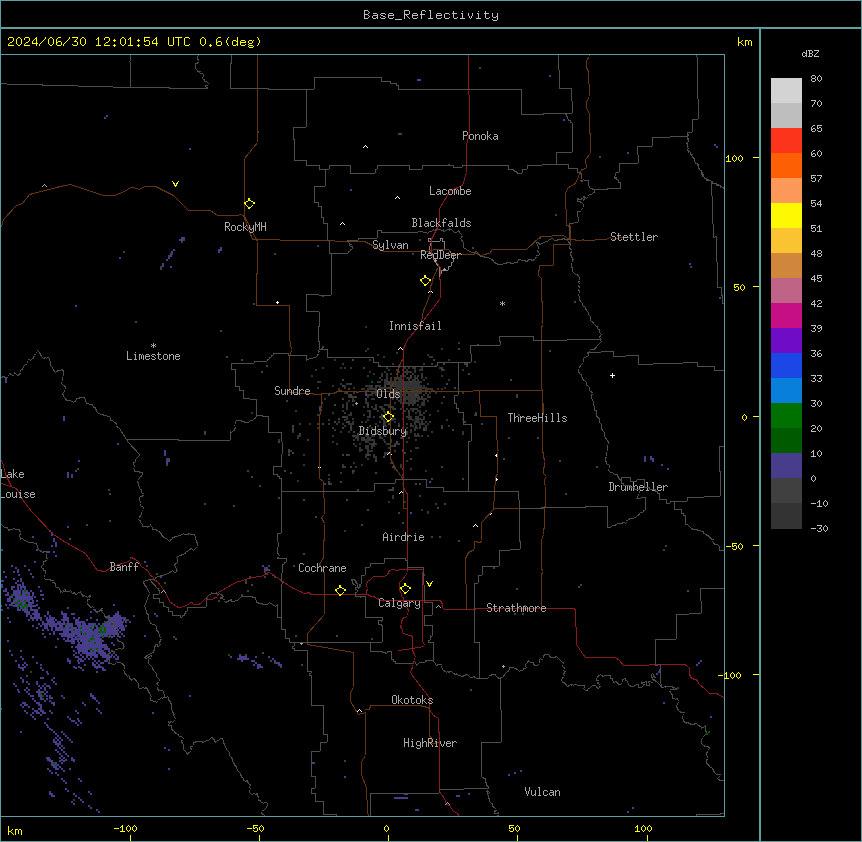
Task: Select the Vulcan label
Action: pos(543,792)
